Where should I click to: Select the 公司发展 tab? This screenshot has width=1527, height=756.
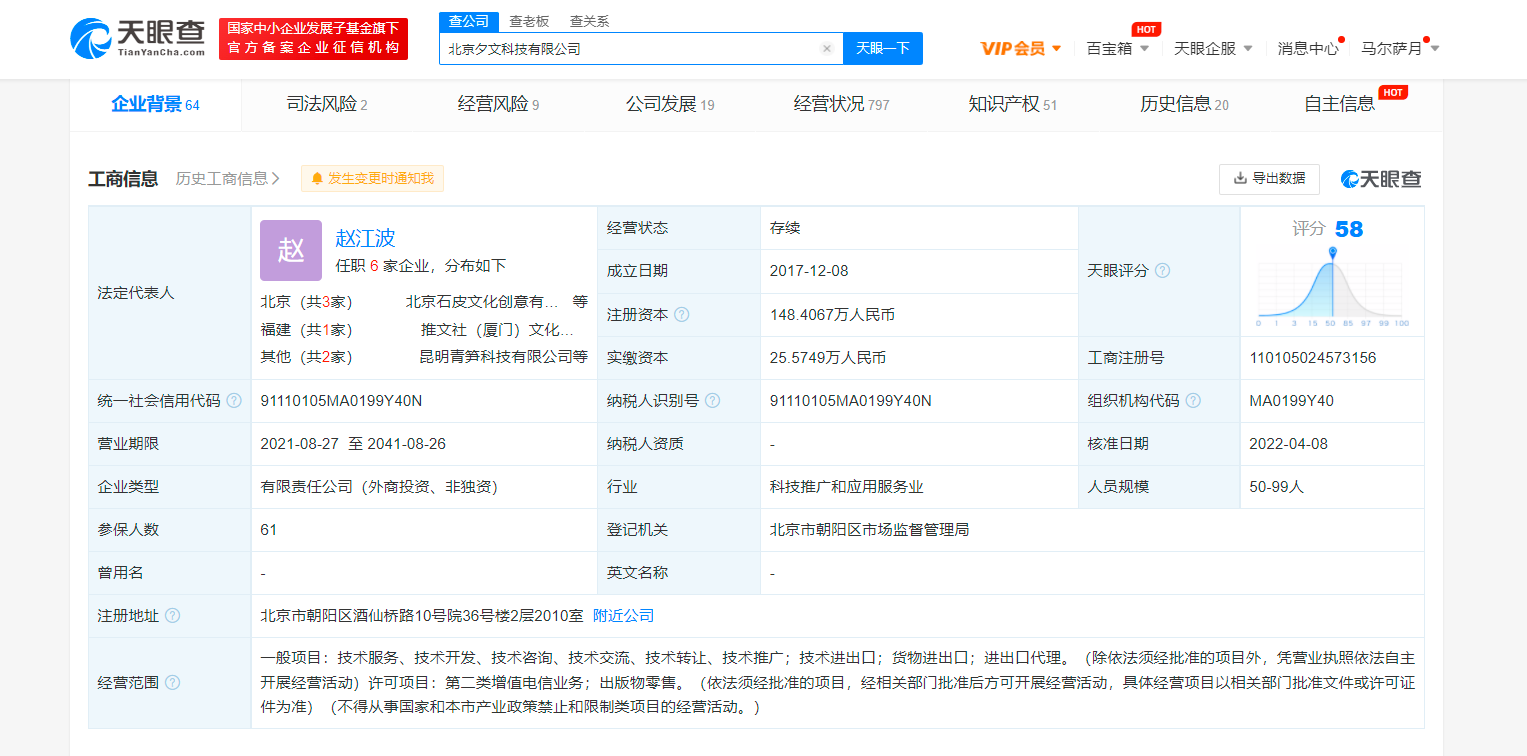click(x=670, y=104)
